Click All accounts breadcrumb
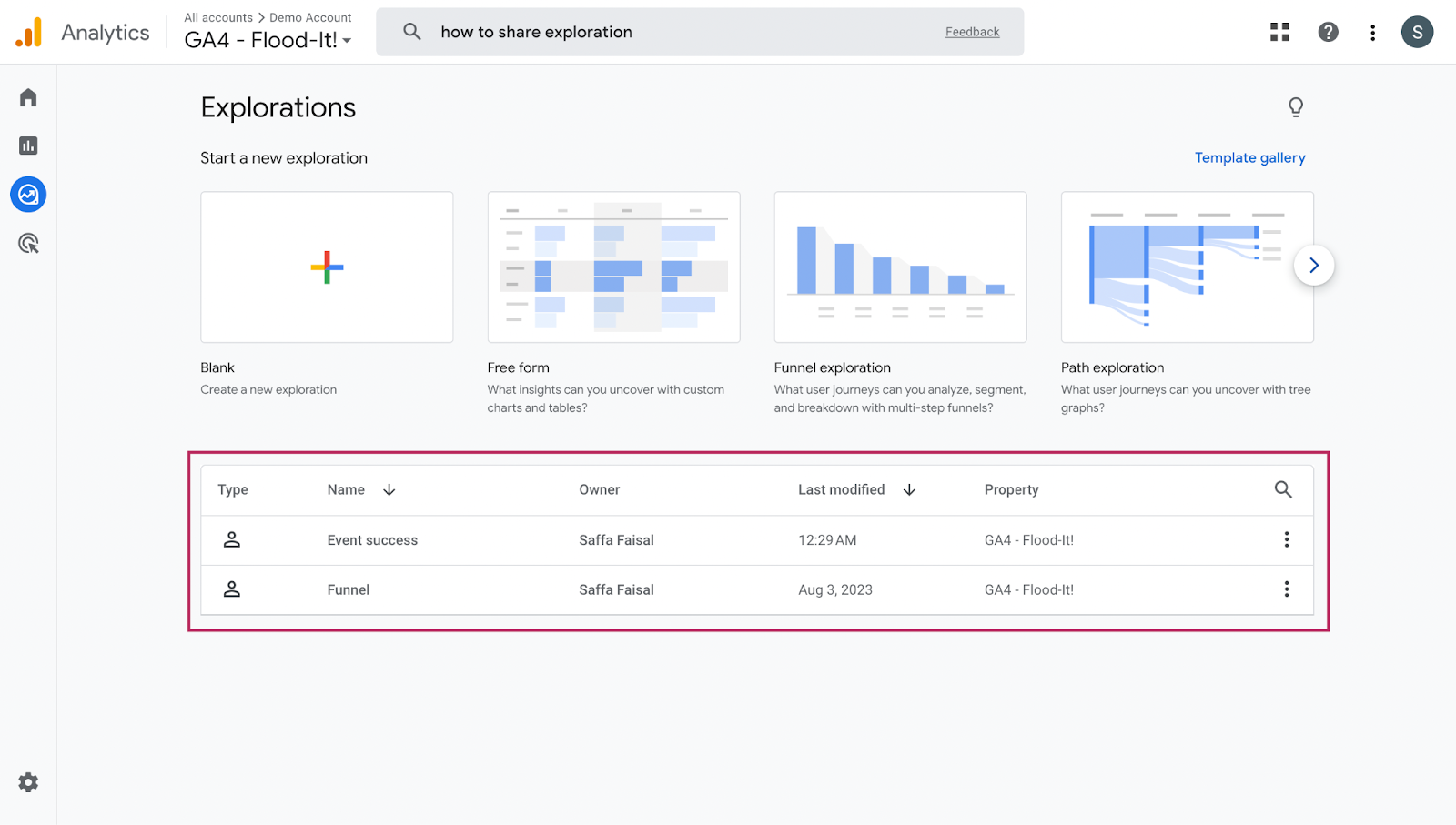Viewport: 1456px width, 825px height. point(218,17)
